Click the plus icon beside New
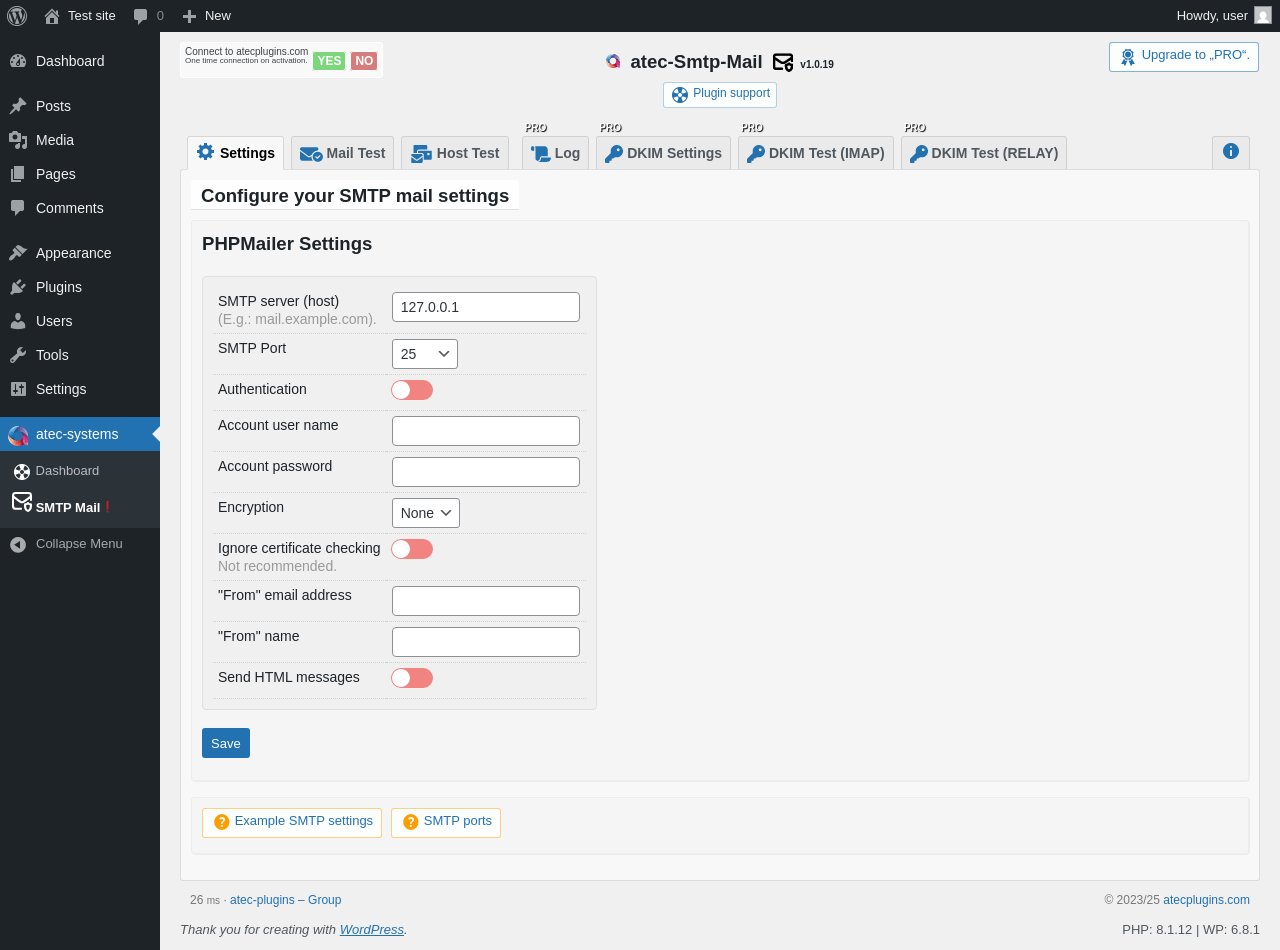 pos(189,16)
